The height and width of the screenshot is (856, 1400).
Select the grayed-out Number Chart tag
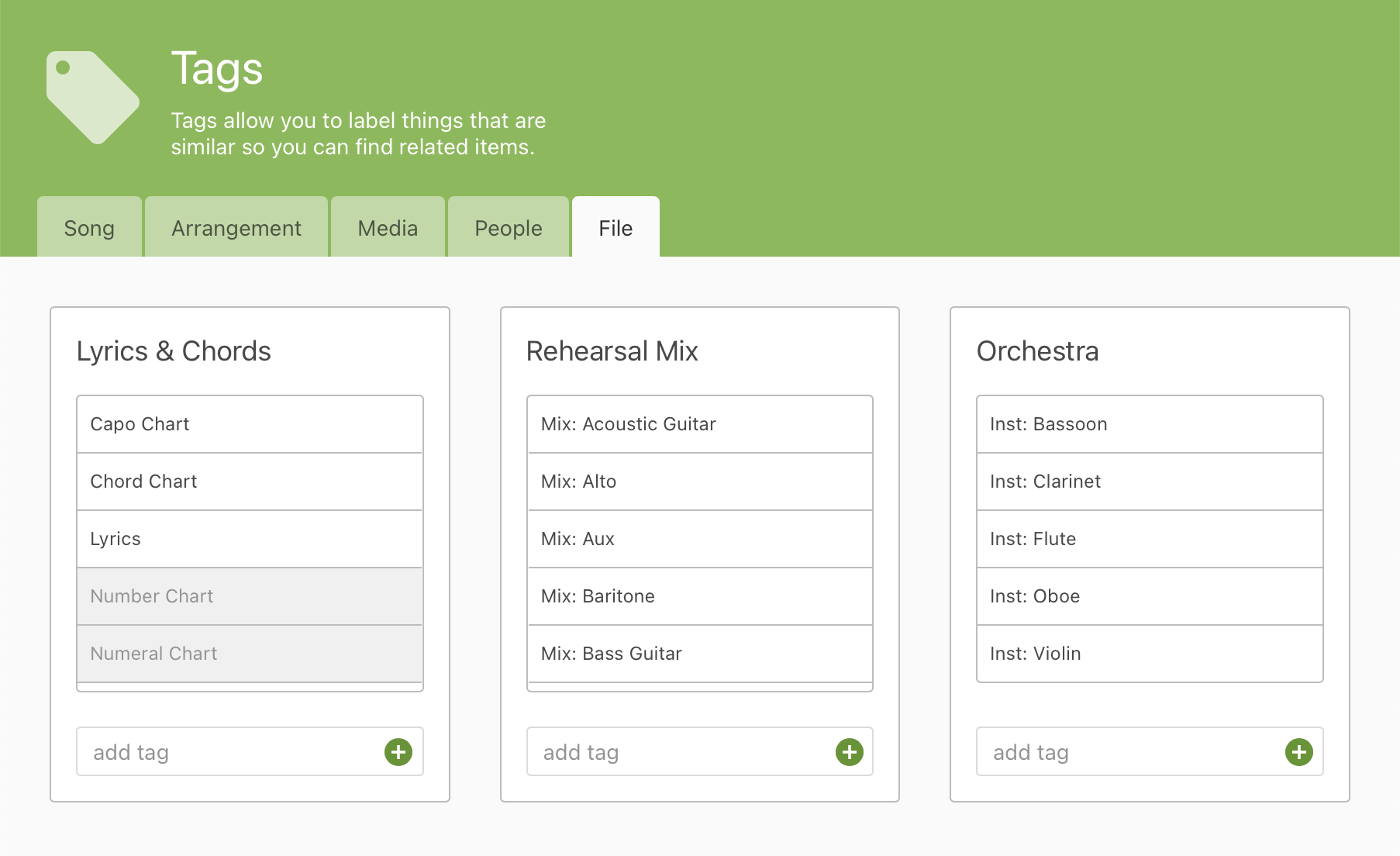[249, 595]
